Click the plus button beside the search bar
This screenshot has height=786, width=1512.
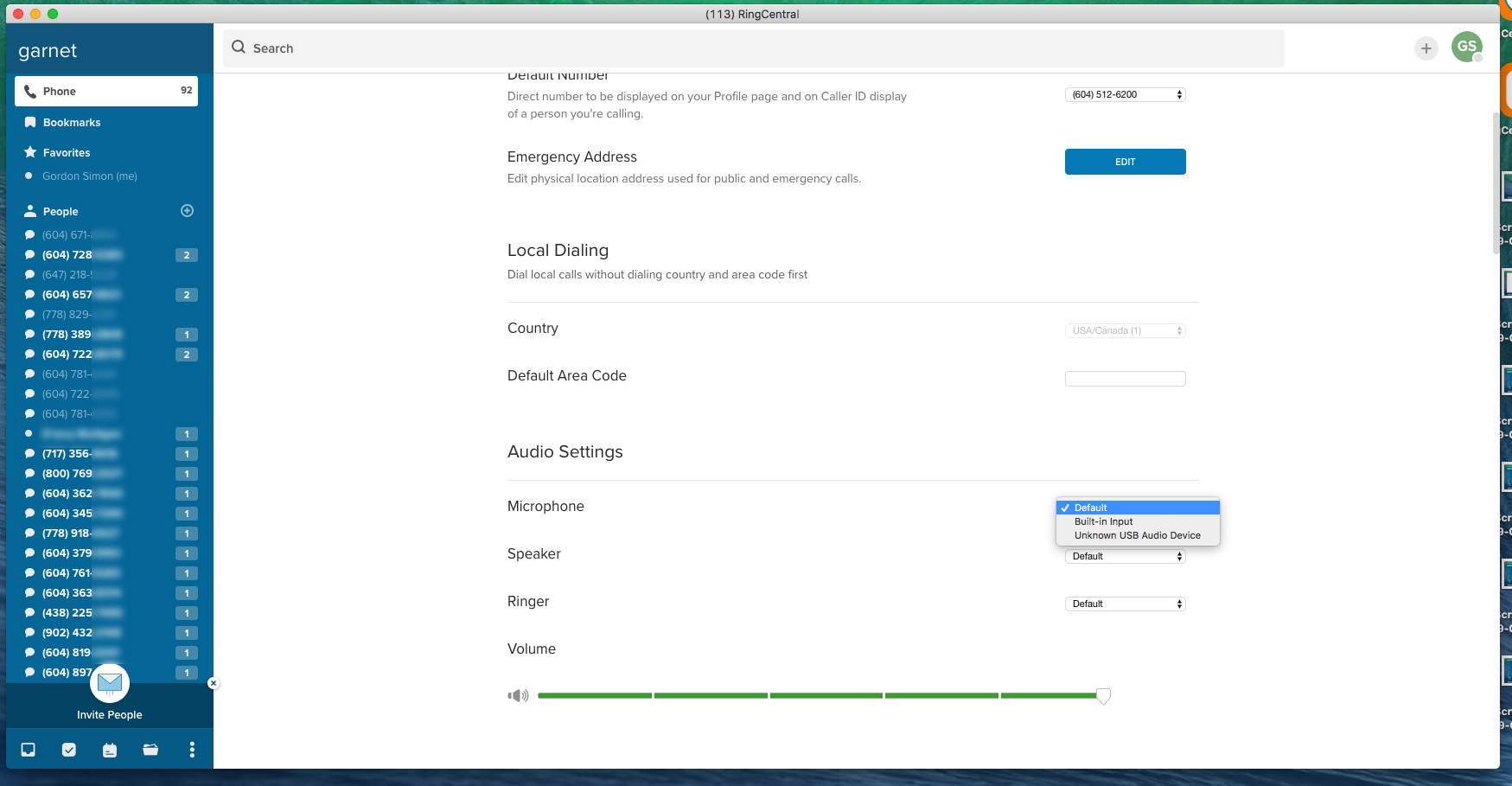click(x=1426, y=48)
